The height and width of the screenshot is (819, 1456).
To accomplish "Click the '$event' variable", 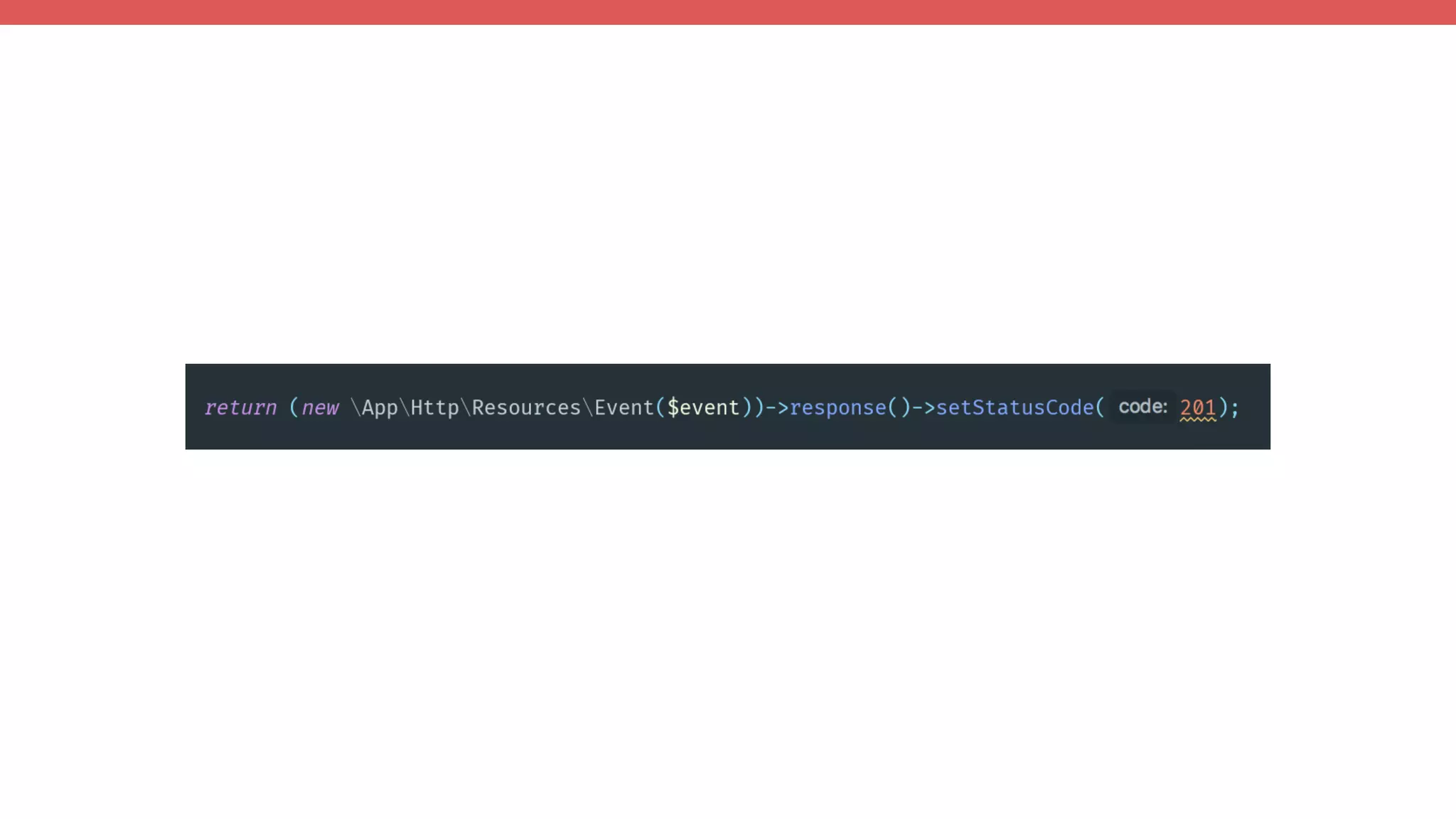I will point(703,408).
